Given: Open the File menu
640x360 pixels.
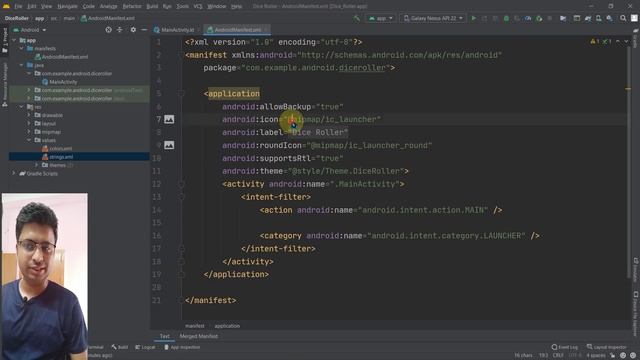Looking at the screenshot, I should (18, 6).
